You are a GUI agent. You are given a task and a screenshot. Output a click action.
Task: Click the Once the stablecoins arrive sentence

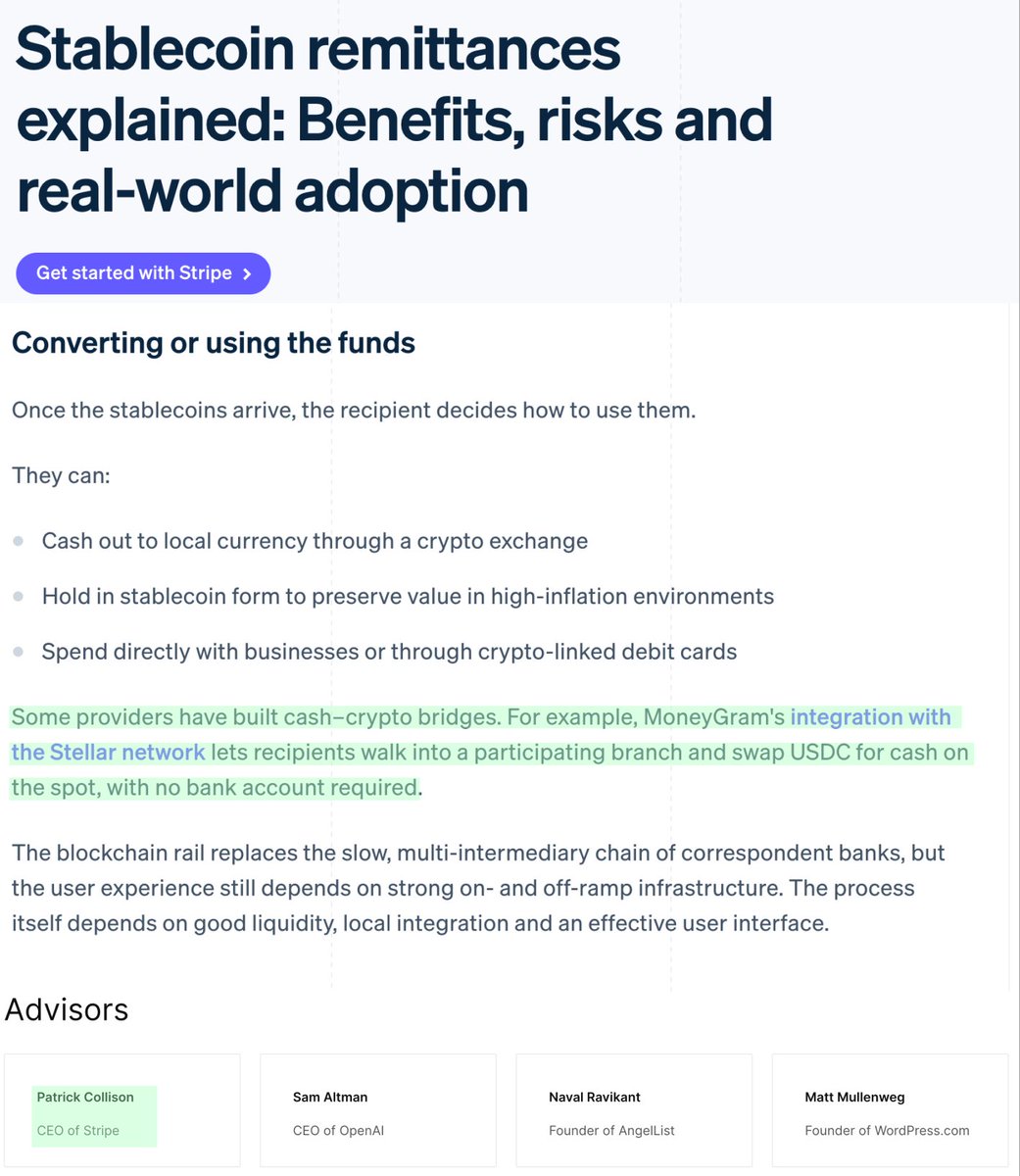coord(354,410)
